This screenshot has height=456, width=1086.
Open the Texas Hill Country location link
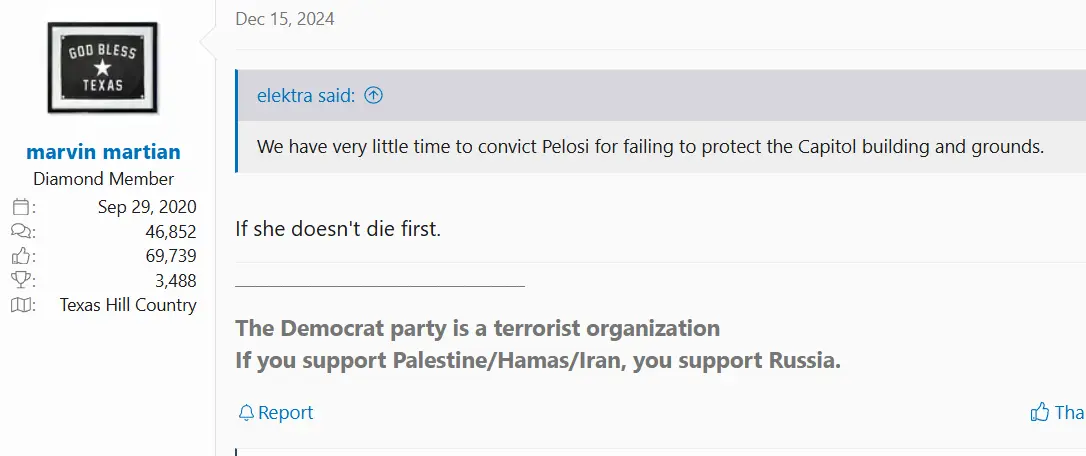[x=128, y=305]
